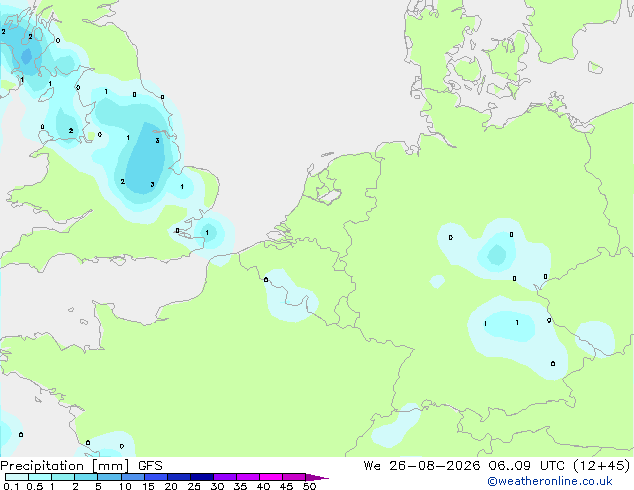The height and width of the screenshot is (490, 634).
Task: Pick the 30–35 mm purple legend swatch
Action: (x=225, y=477)
